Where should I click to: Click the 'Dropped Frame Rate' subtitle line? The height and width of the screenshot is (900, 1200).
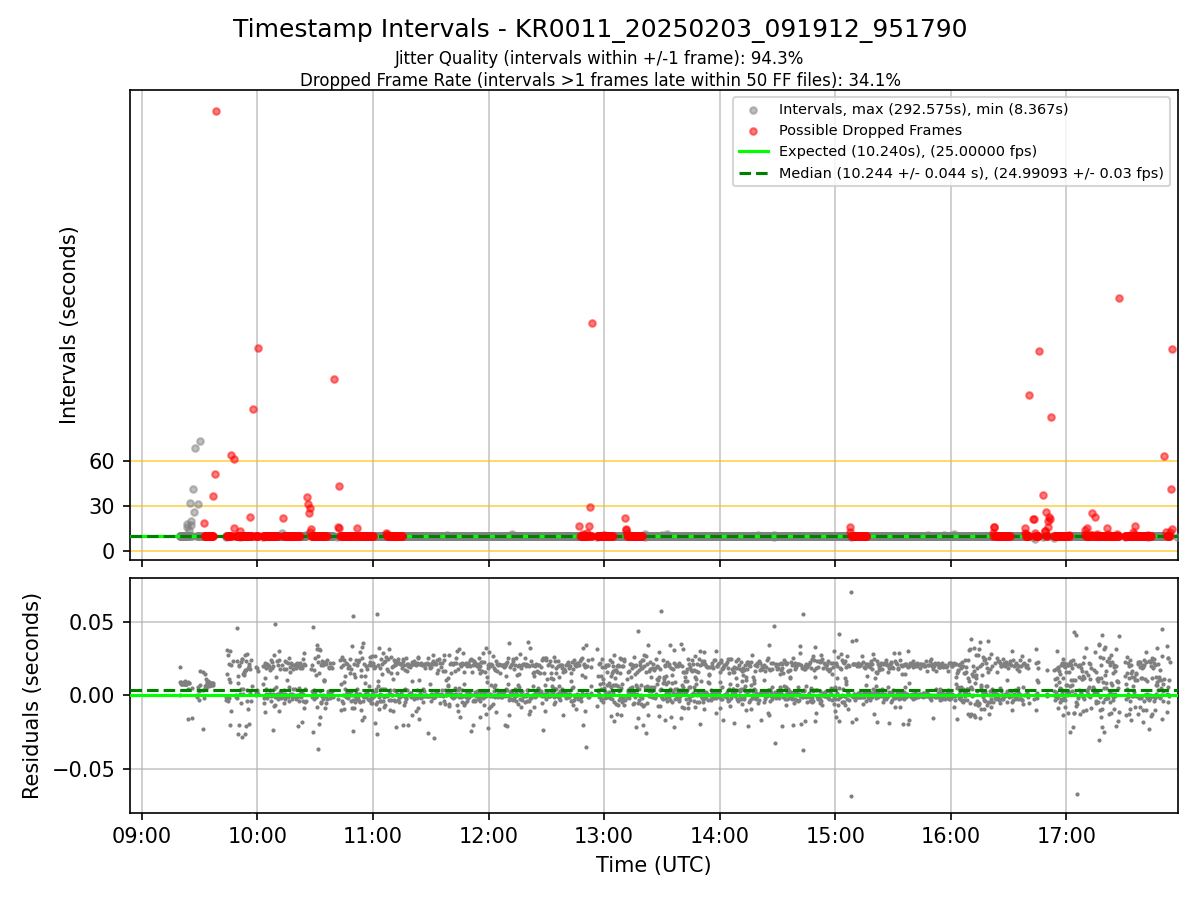pyautogui.click(x=600, y=80)
